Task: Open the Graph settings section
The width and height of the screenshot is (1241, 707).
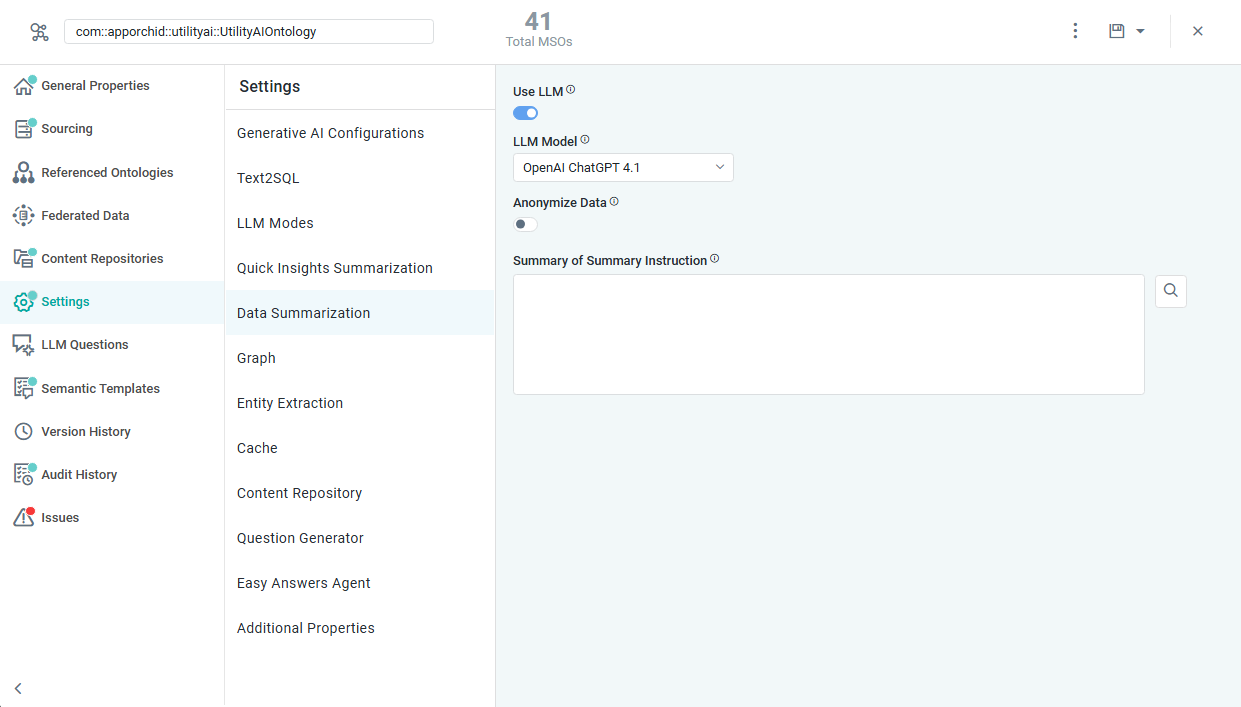Action: (x=360, y=358)
